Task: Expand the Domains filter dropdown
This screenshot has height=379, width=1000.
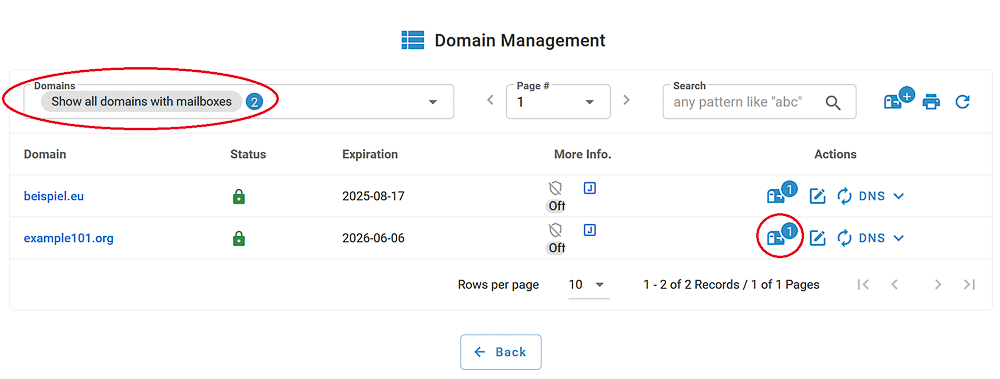Action: coord(432,102)
